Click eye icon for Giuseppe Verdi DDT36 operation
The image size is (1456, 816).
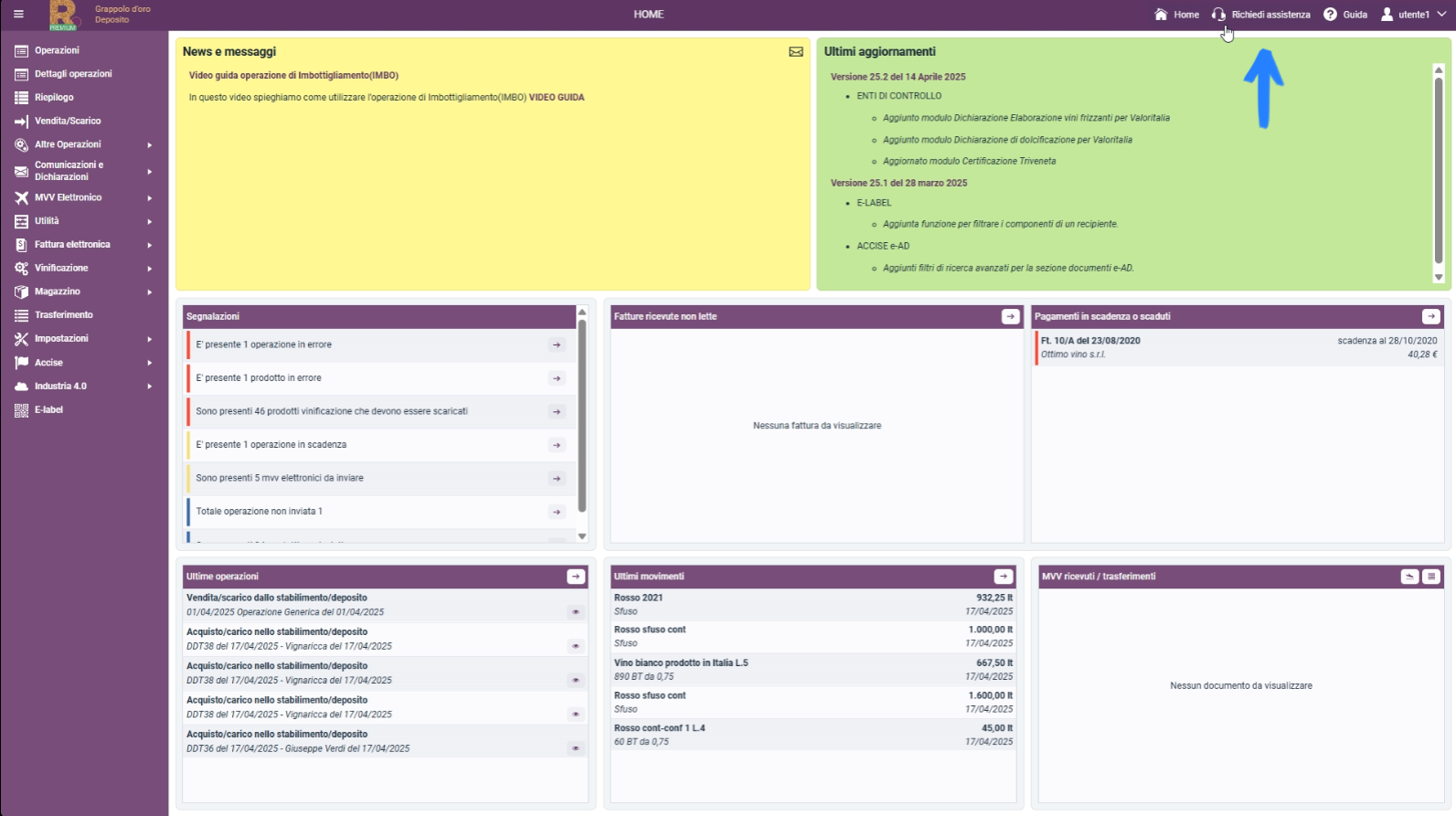pos(576,748)
